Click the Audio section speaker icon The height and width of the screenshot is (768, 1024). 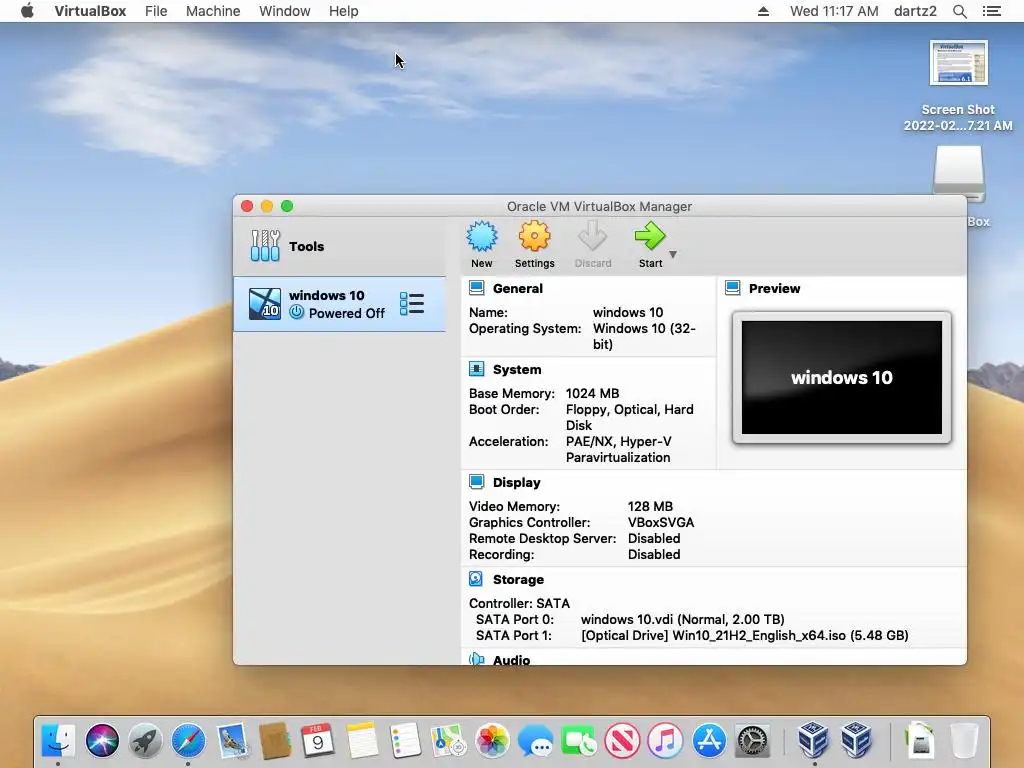477,659
